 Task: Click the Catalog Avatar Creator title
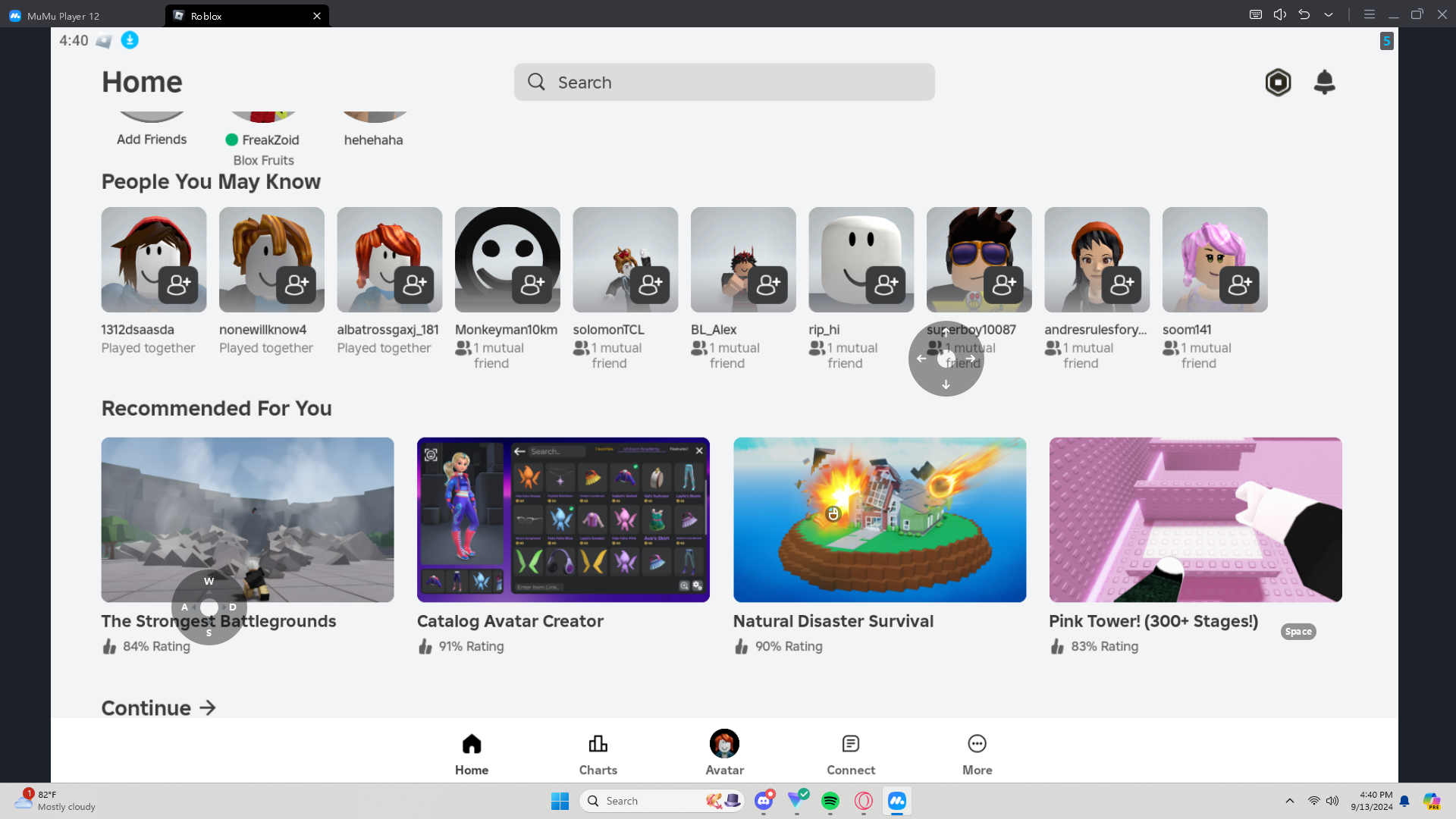(x=510, y=621)
